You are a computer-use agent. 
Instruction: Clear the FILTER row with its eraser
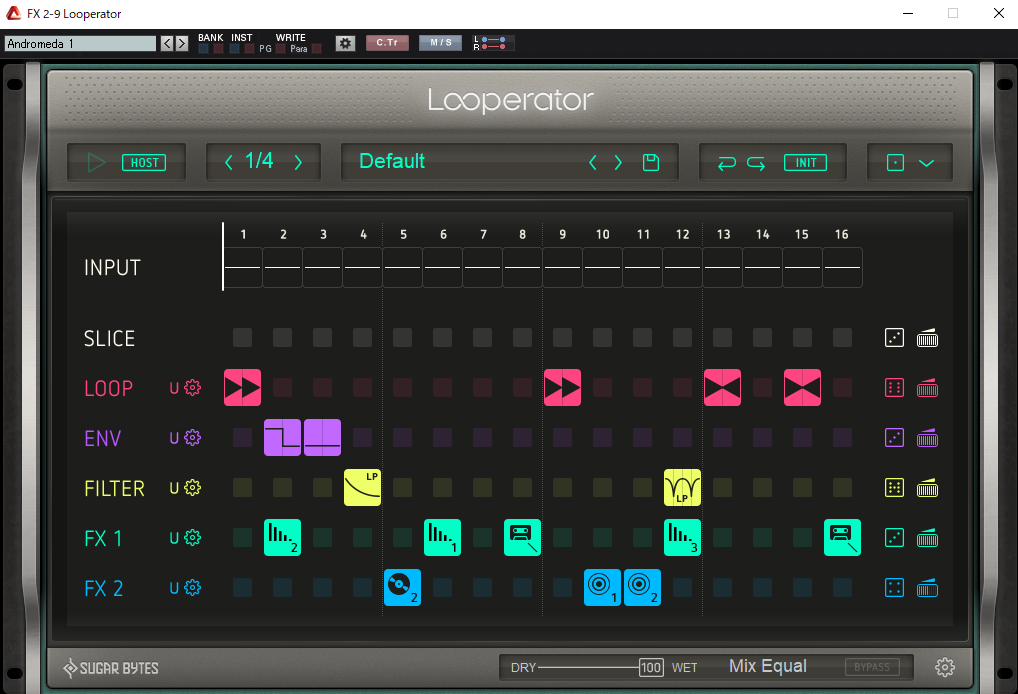(x=927, y=488)
